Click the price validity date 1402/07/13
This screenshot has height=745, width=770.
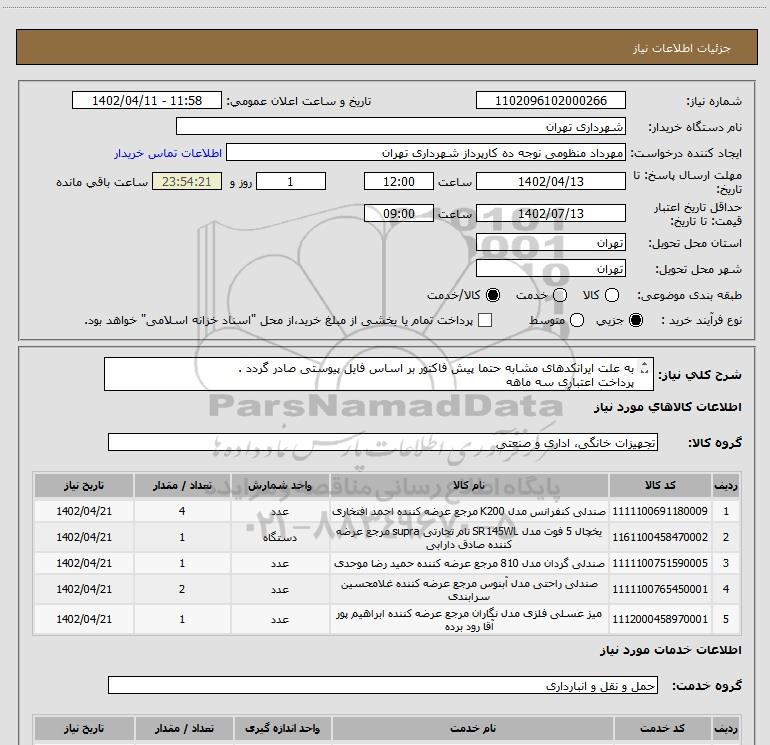click(x=550, y=213)
